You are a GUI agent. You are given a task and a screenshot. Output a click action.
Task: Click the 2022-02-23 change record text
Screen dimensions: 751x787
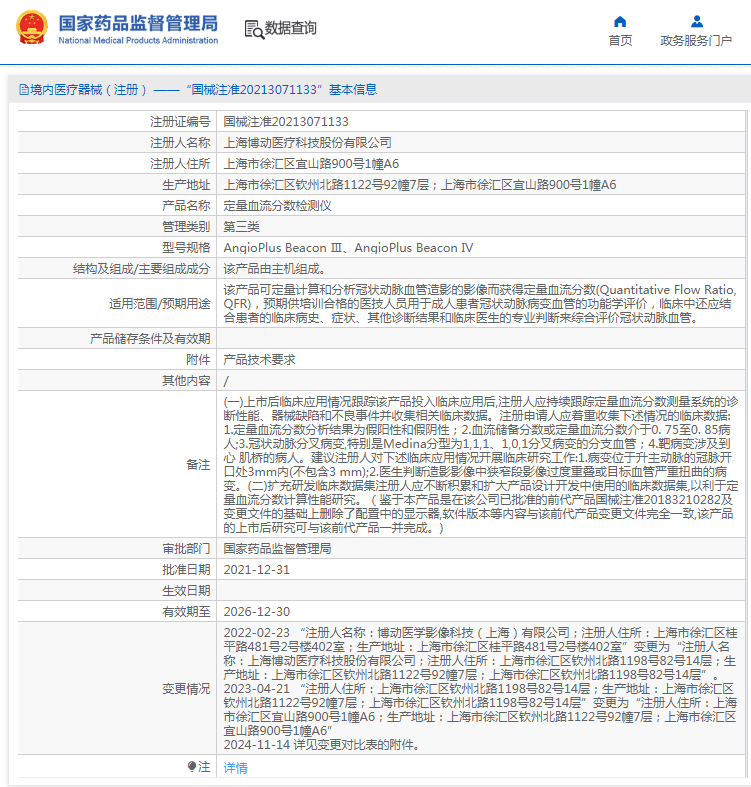pyautogui.click(x=480, y=653)
